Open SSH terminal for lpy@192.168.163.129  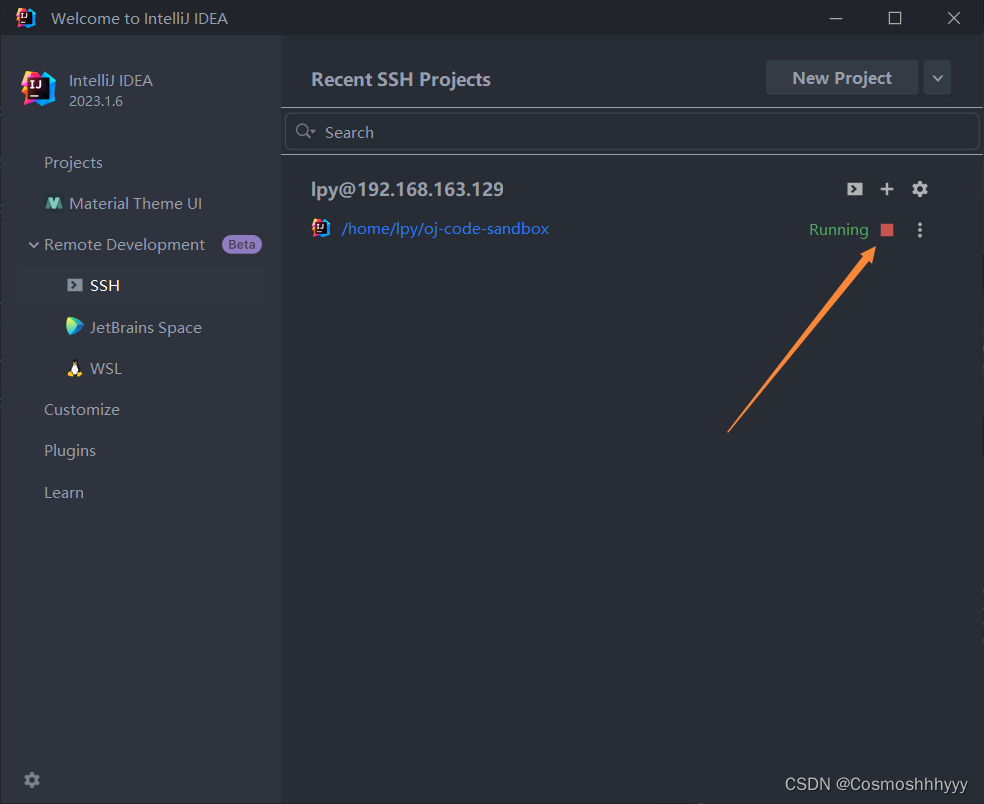(x=855, y=189)
